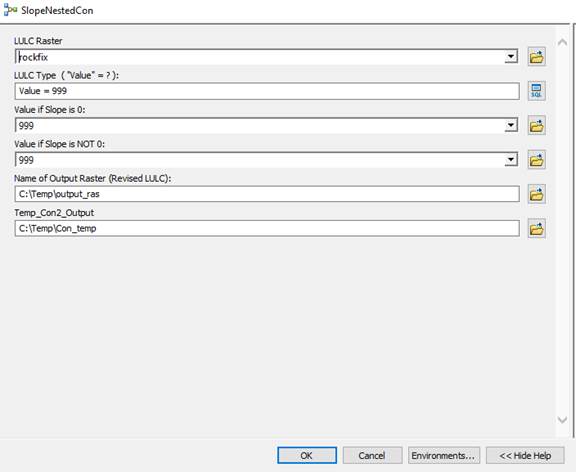This screenshot has width=576, height=472.
Task: Click the rockfix LULC Raster text box
Action: [x=260, y=57]
